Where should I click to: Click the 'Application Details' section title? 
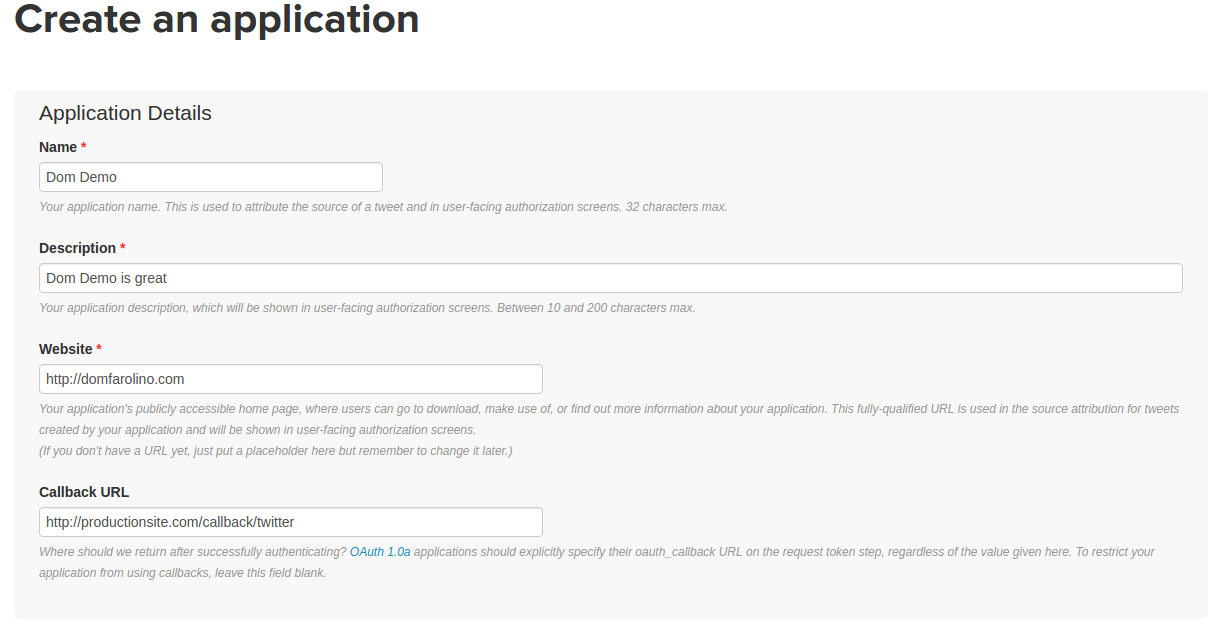point(125,113)
